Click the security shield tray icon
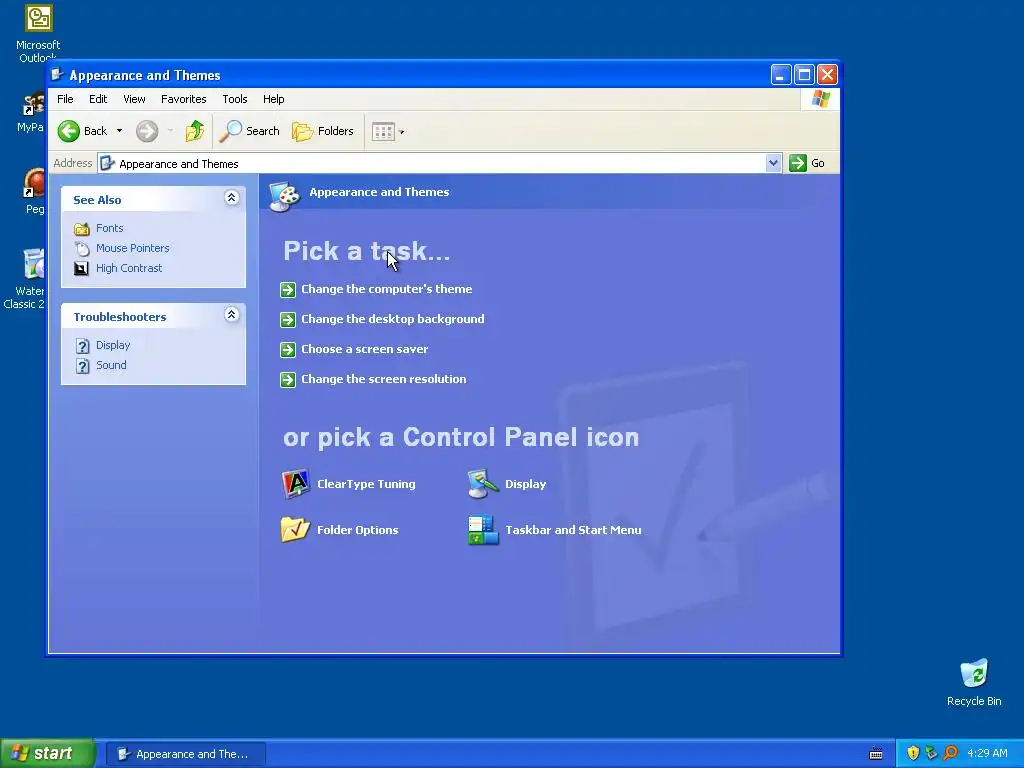Viewport: 1024px width, 768px height. point(913,754)
